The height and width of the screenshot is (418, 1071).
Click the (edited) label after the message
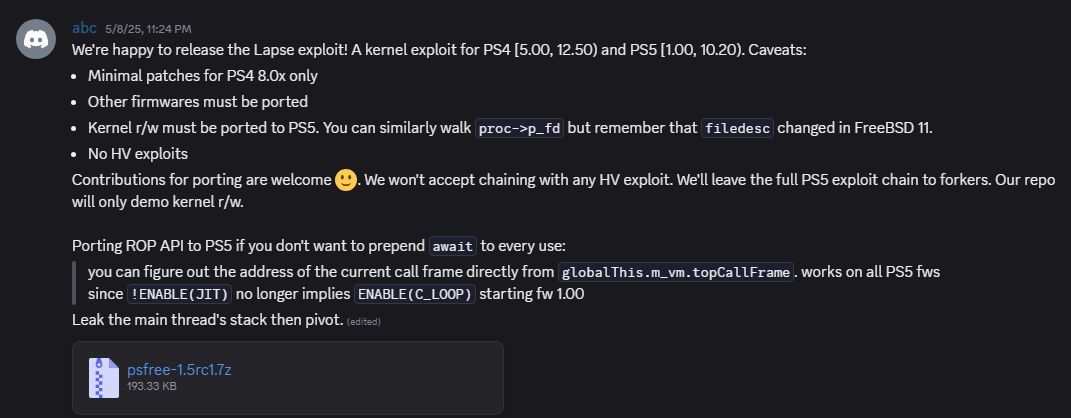coord(363,321)
